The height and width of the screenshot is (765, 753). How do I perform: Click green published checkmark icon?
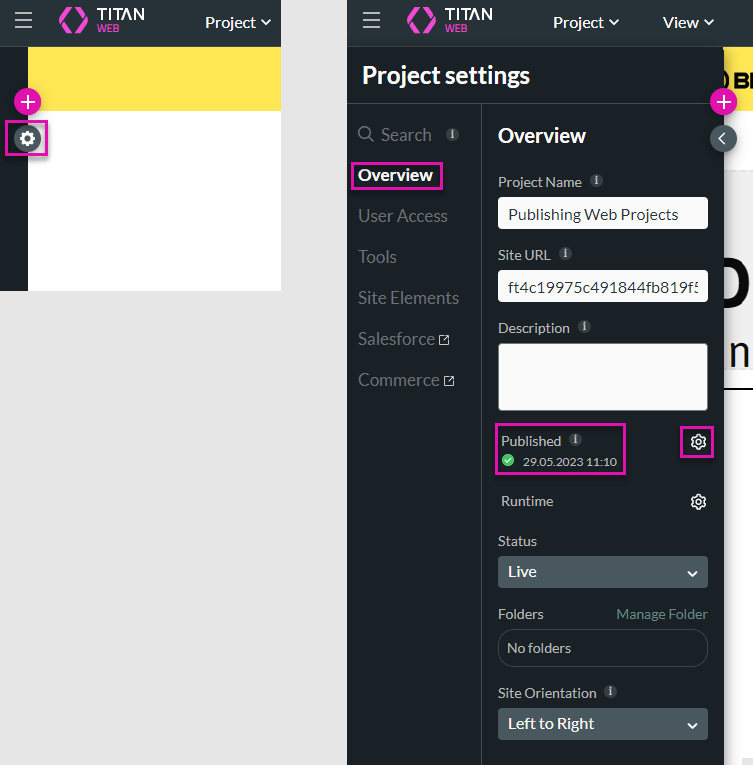point(508,460)
